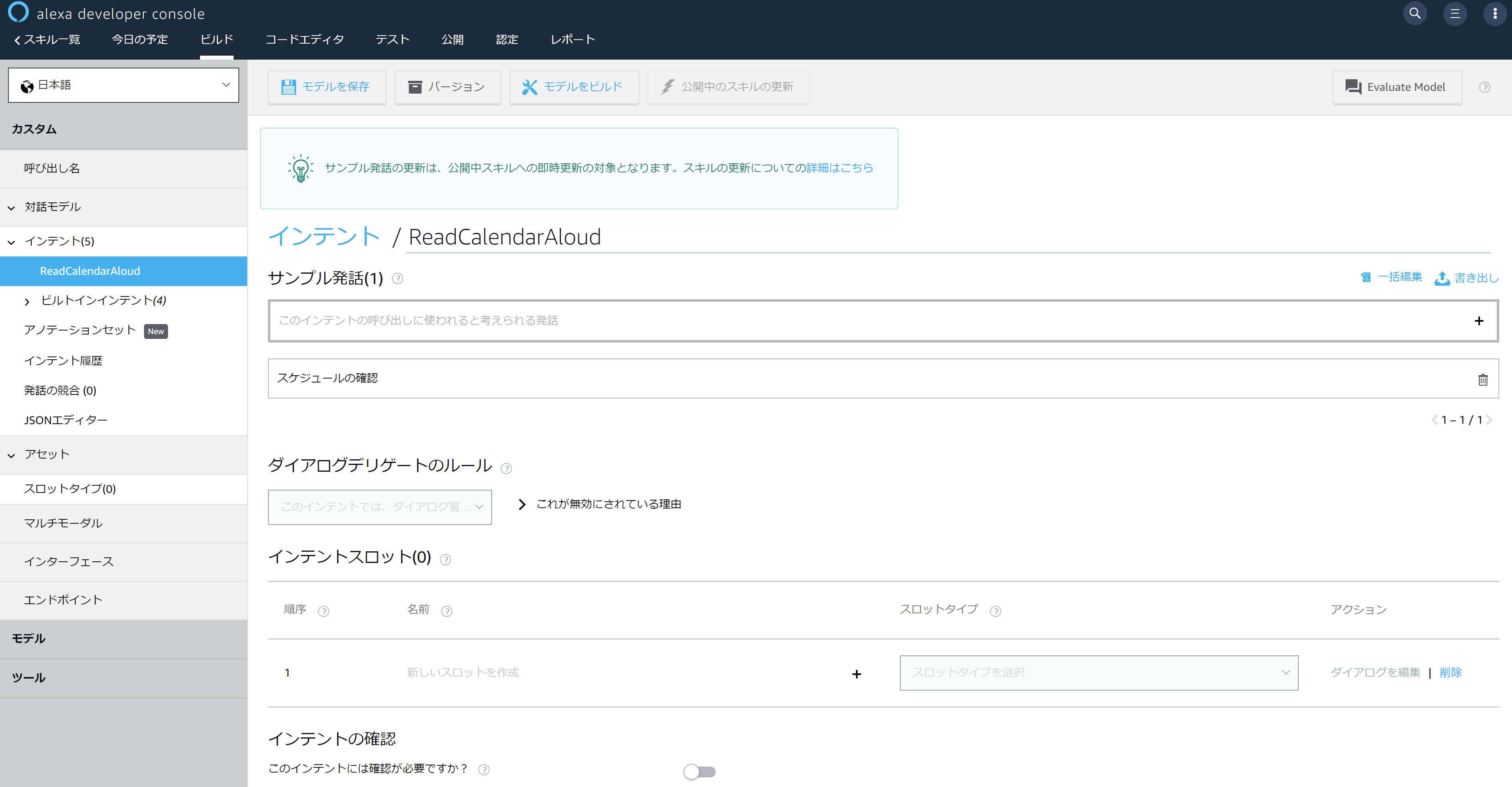The width and height of the screenshot is (1512, 787).
Task: Click the search magnifier icon in header
Action: coord(1414,14)
